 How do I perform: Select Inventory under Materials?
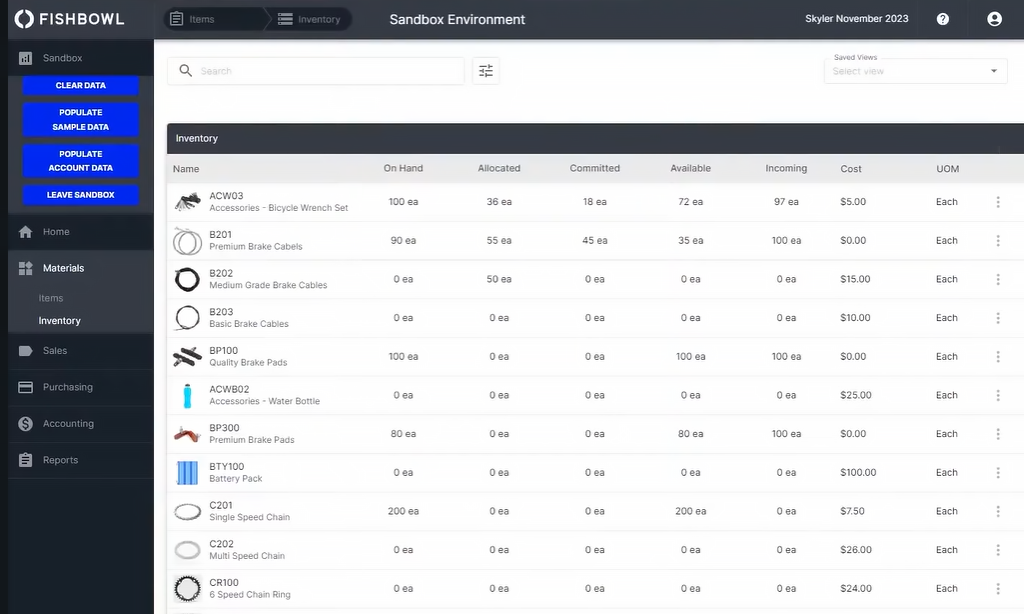[x=59, y=321]
